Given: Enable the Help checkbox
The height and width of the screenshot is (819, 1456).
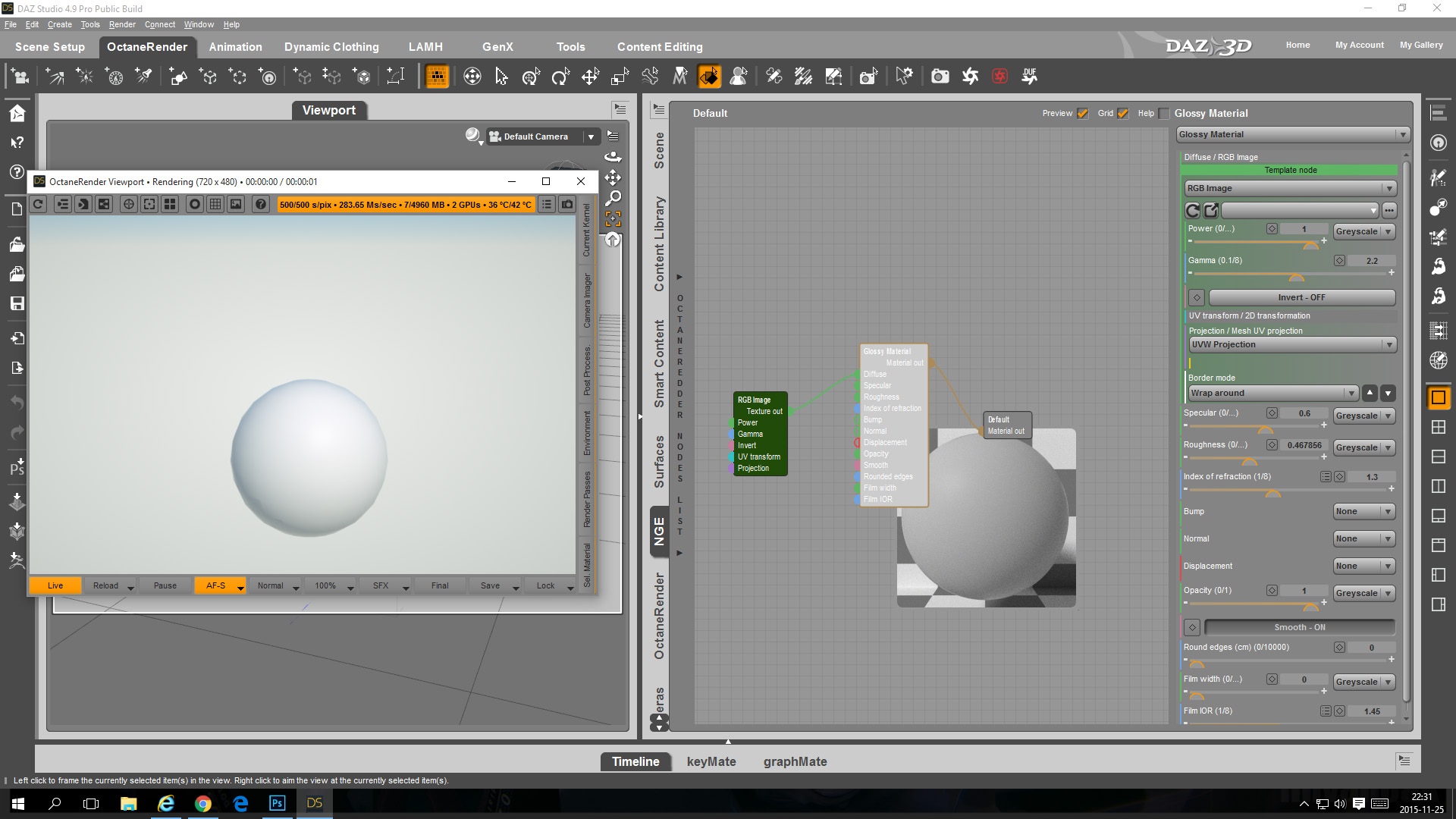Looking at the screenshot, I should coord(1163,114).
